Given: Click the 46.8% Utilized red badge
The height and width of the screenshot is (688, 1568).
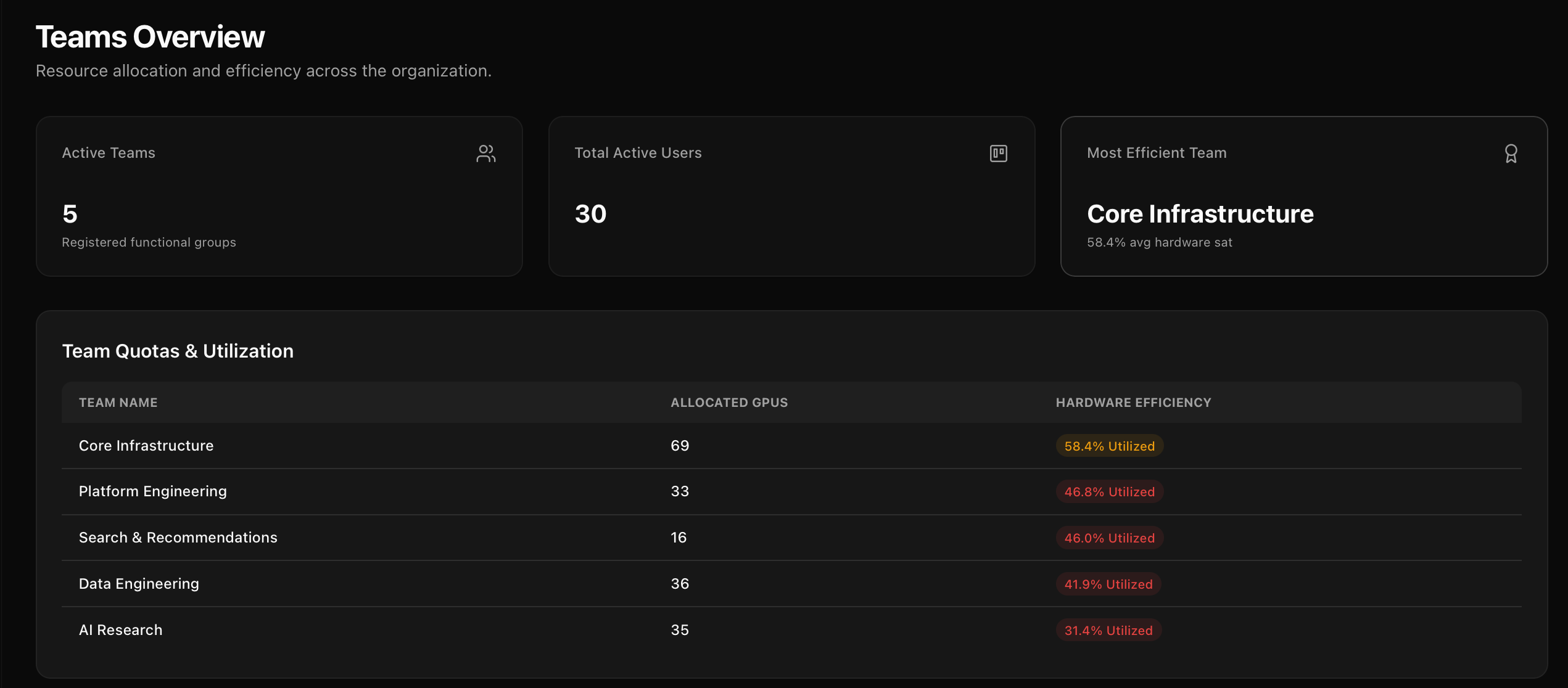Looking at the screenshot, I should pyautogui.click(x=1109, y=492).
